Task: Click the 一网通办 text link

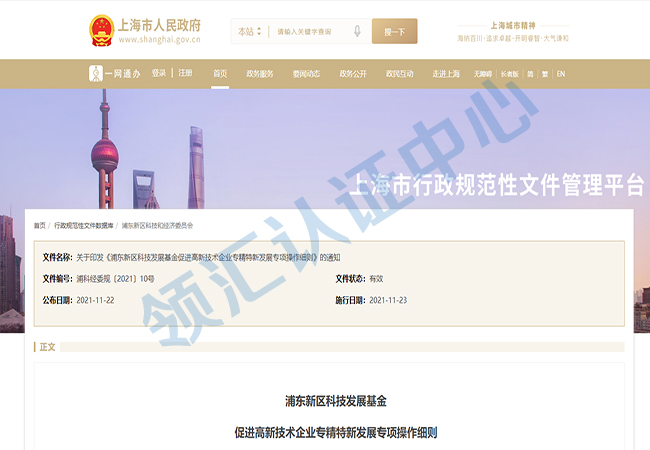Action: 122,74
